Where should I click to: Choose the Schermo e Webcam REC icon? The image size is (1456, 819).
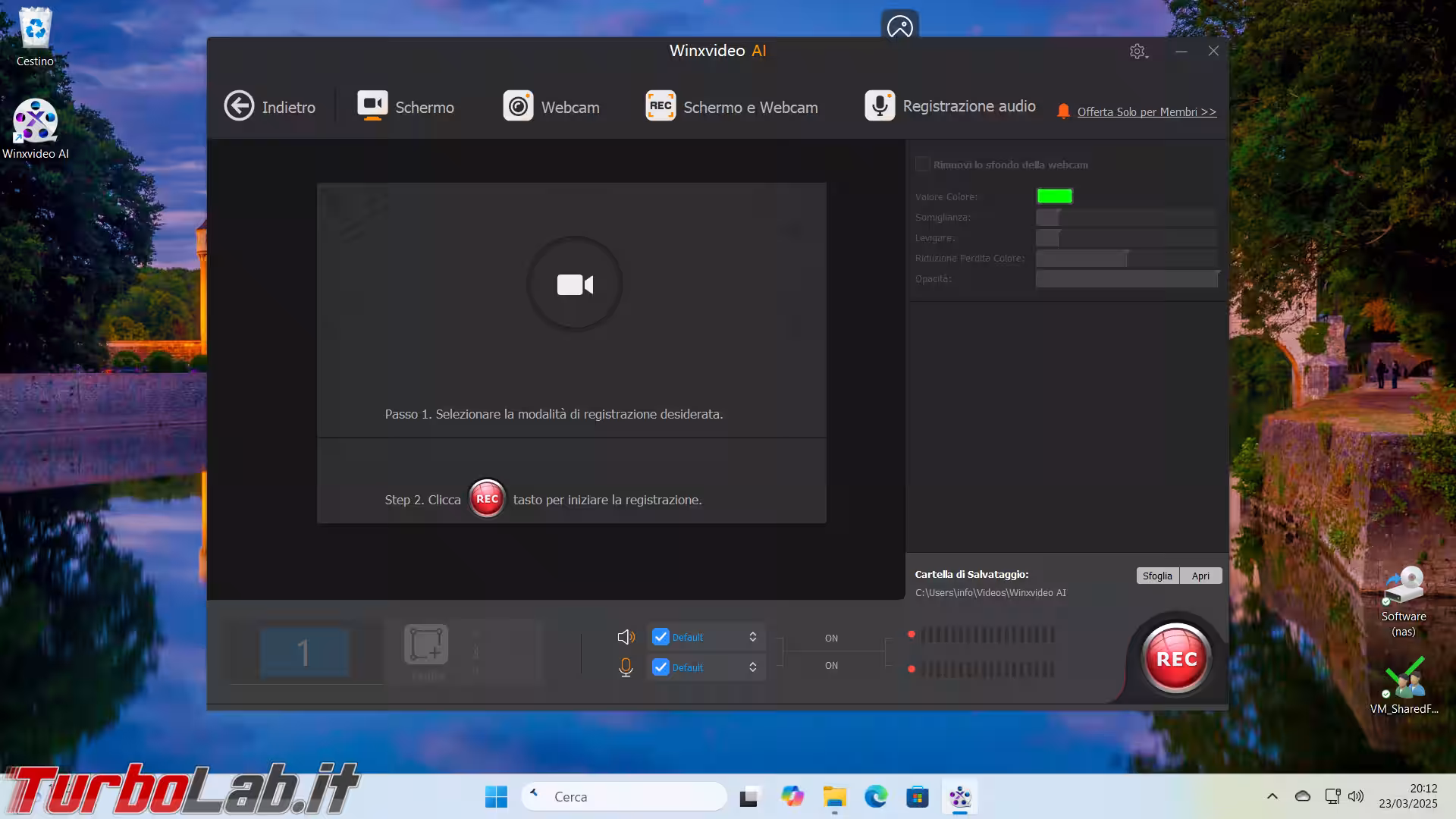coord(661,106)
